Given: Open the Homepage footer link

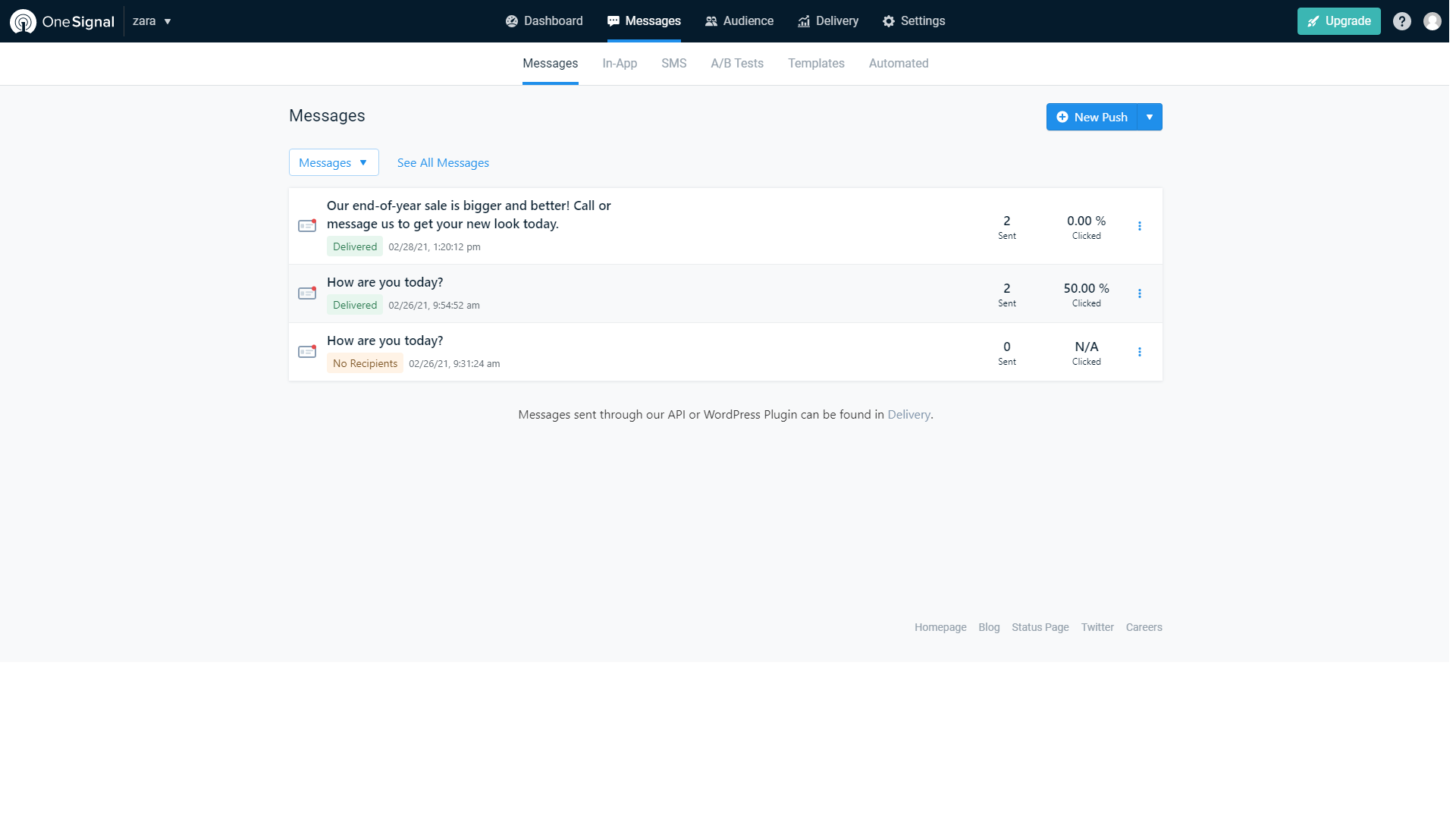Looking at the screenshot, I should (940, 627).
